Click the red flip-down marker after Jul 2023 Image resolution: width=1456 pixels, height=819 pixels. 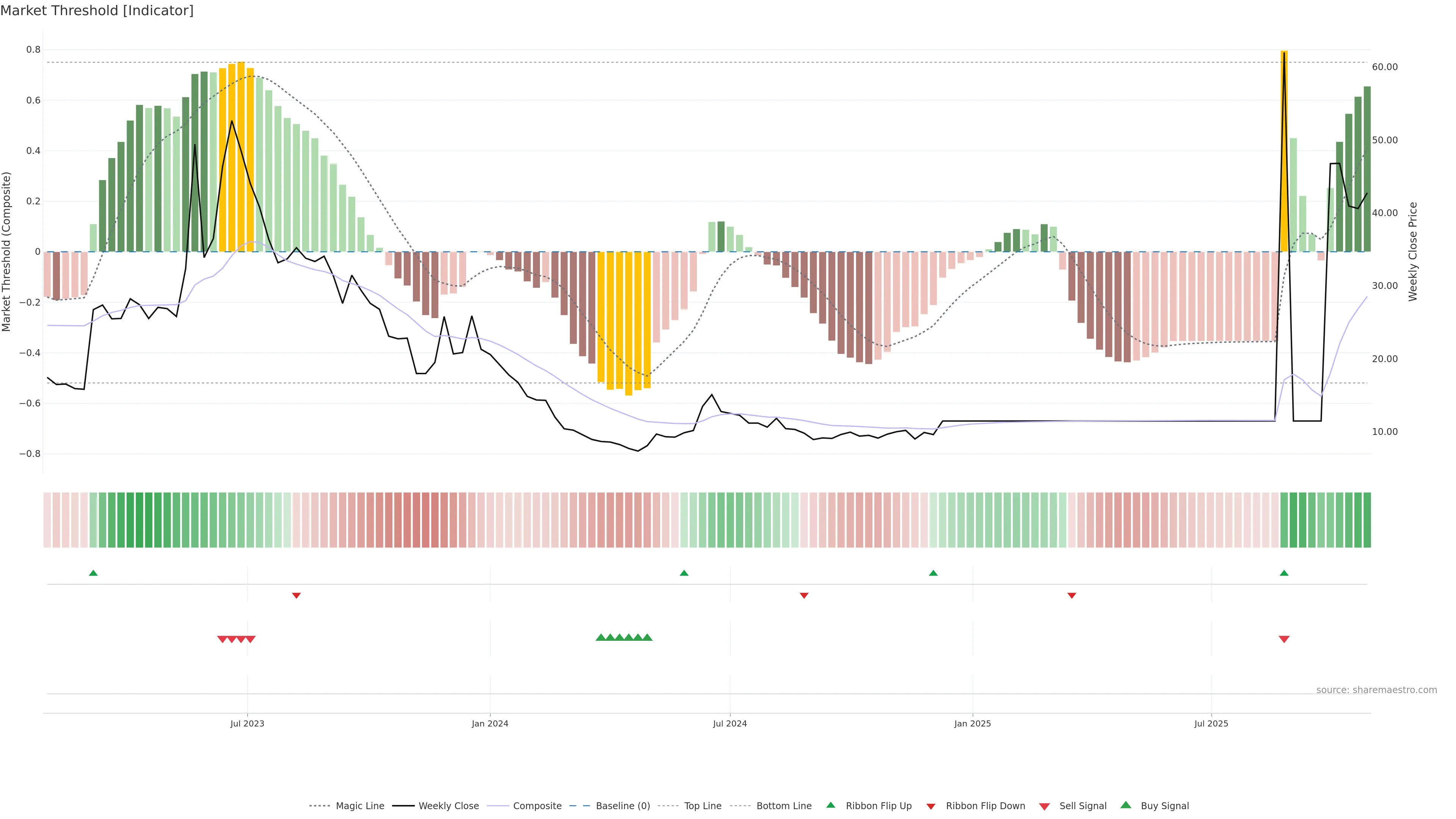pyautogui.click(x=296, y=595)
